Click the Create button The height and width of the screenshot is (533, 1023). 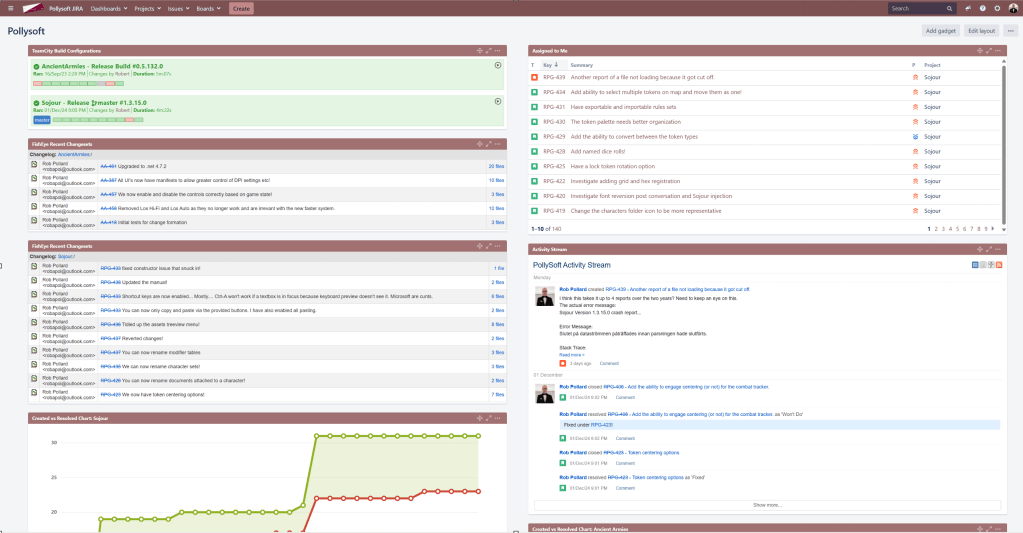coord(241,8)
